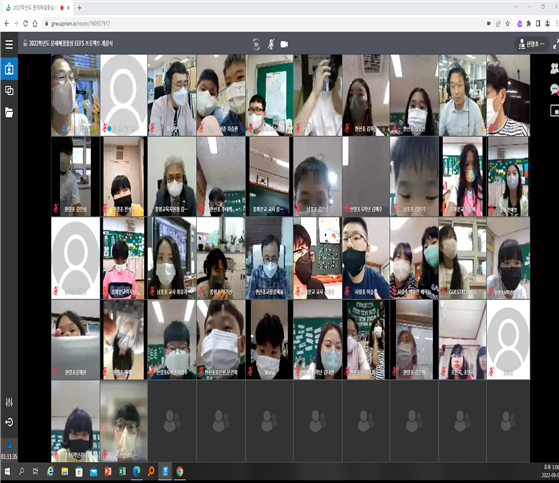Image resolution: width=559 pixels, height=483 pixels.
Task: Open a new browser tab with plus button
Action: pyautogui.click(x=80, y=7)
